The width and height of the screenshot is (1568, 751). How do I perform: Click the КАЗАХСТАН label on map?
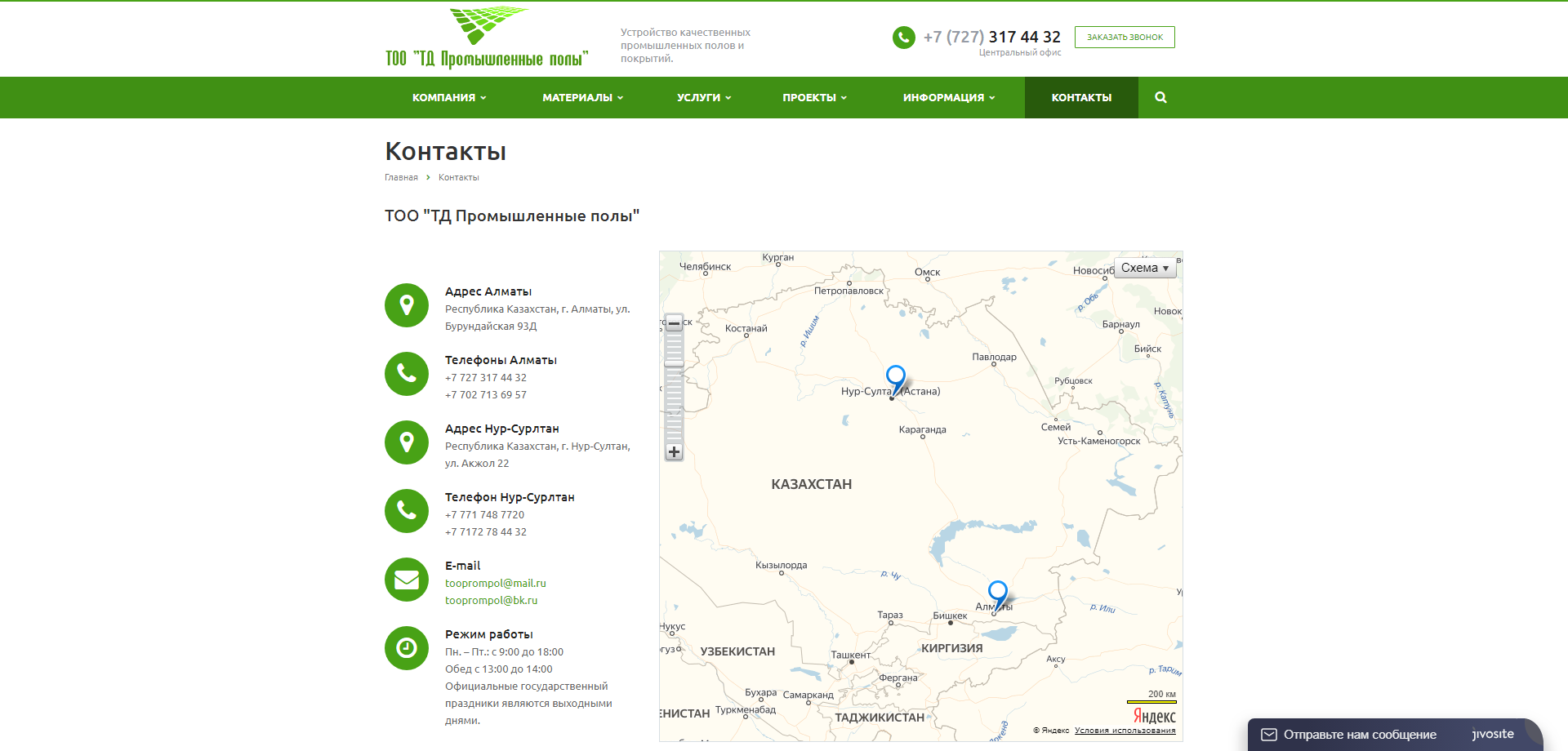pyautogui.click(x=811, y=484)
